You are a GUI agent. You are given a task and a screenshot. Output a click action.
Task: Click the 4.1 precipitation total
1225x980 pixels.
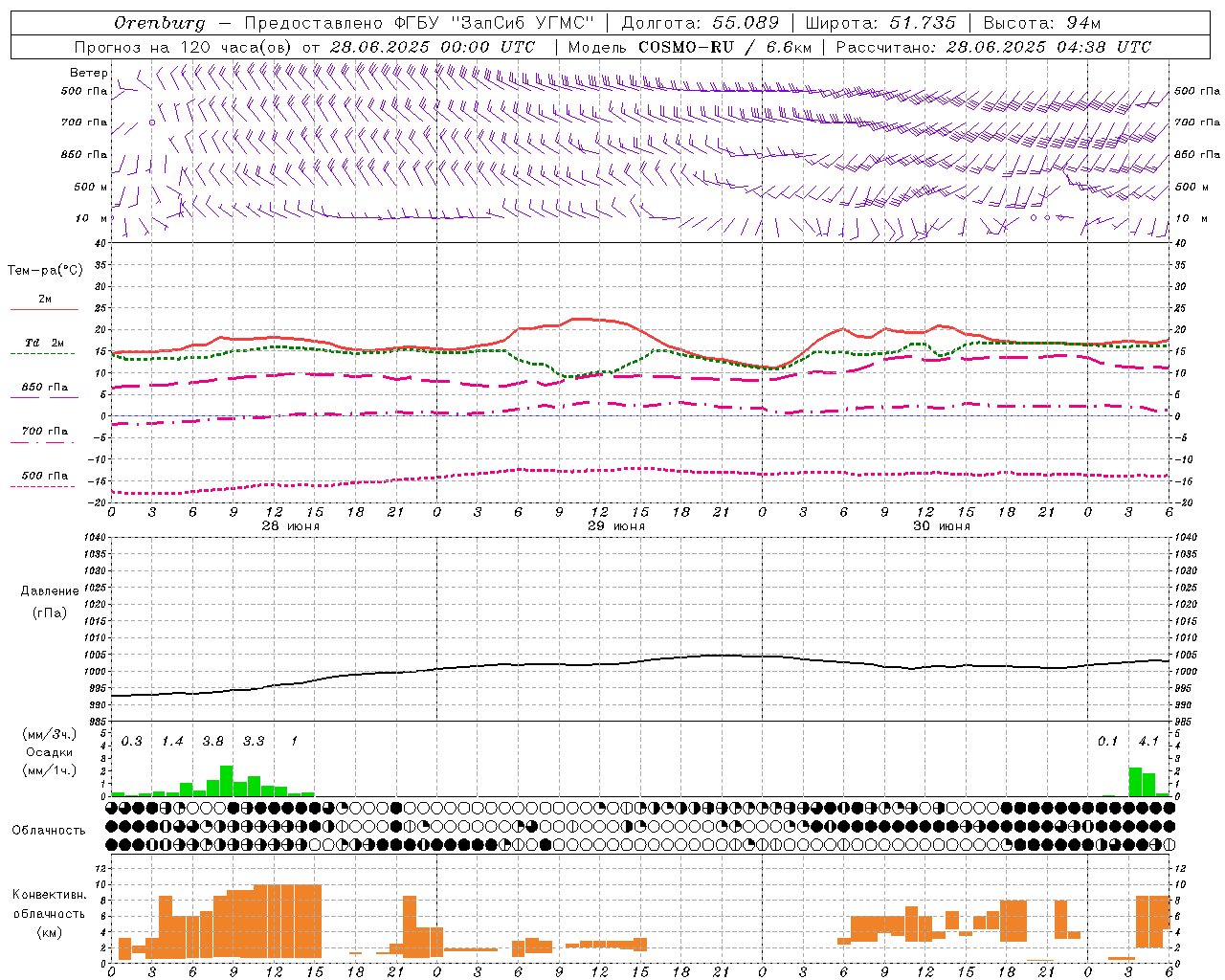pyautogui.click(x=1148, y=742)
